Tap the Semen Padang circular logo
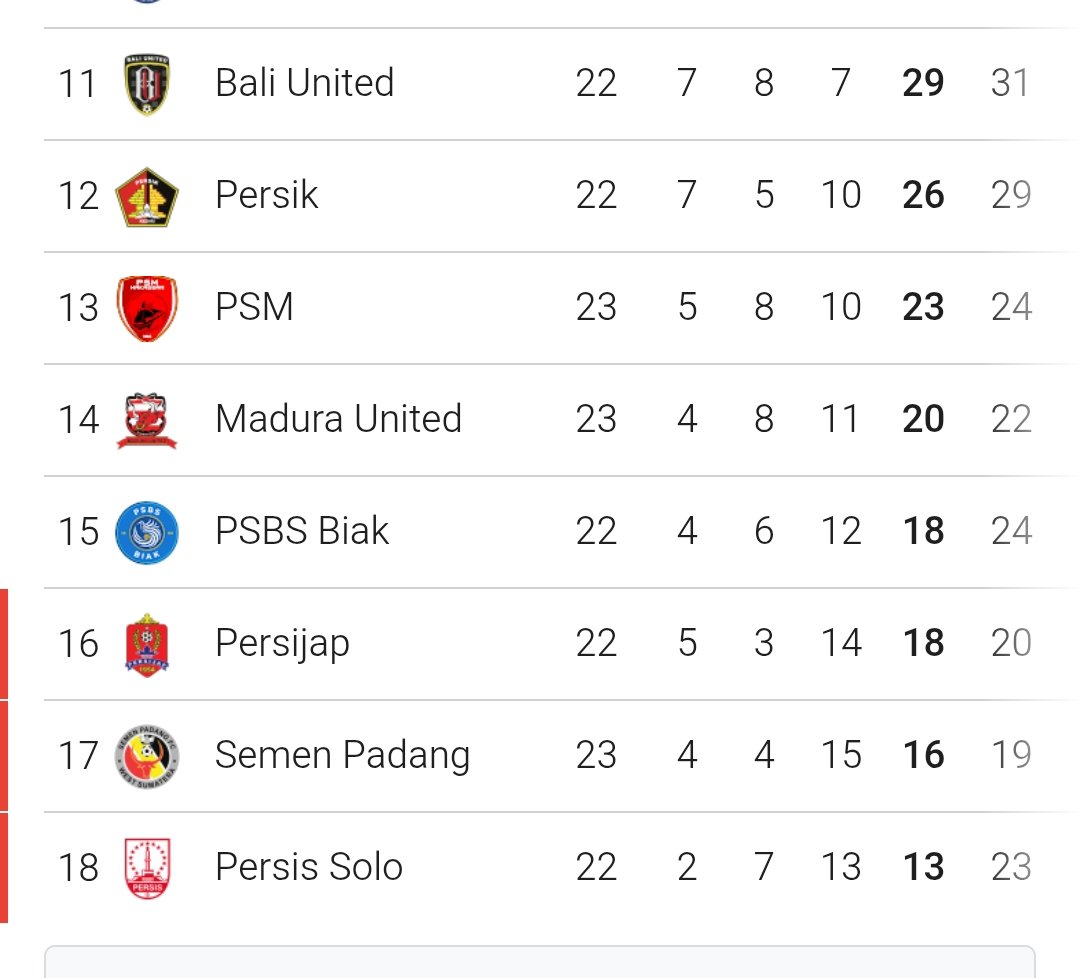The height and width of the screenshot is (978, 1080). click(147, 756)
